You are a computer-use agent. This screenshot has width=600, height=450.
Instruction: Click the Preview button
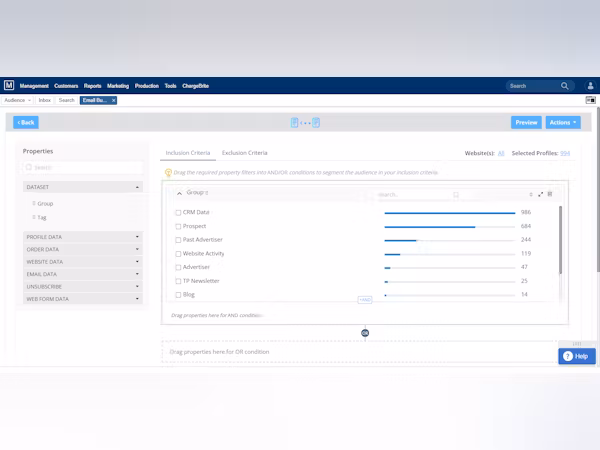pyautogui.click(x=525, y=122)
